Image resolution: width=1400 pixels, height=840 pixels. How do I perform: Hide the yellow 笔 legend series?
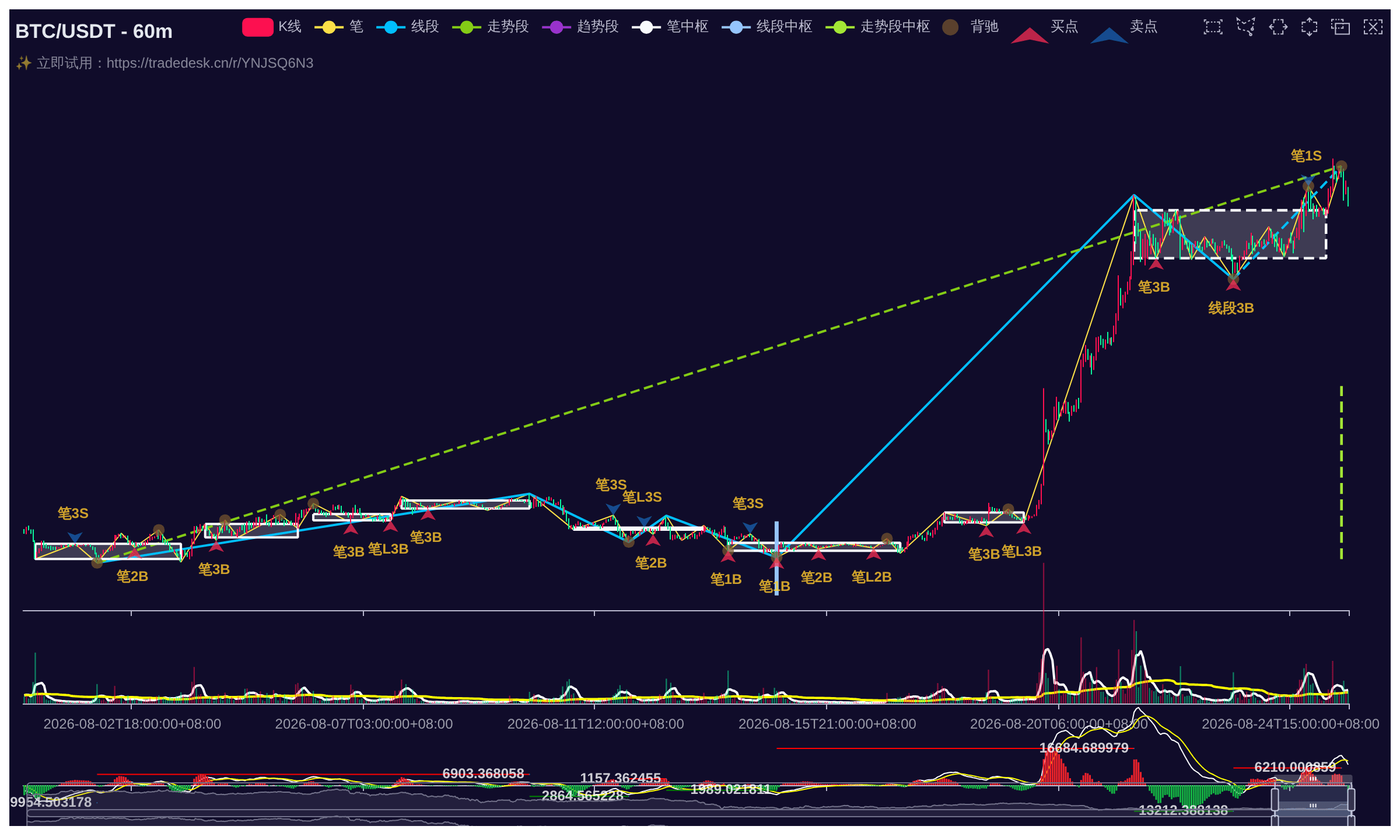pos(339,27)
